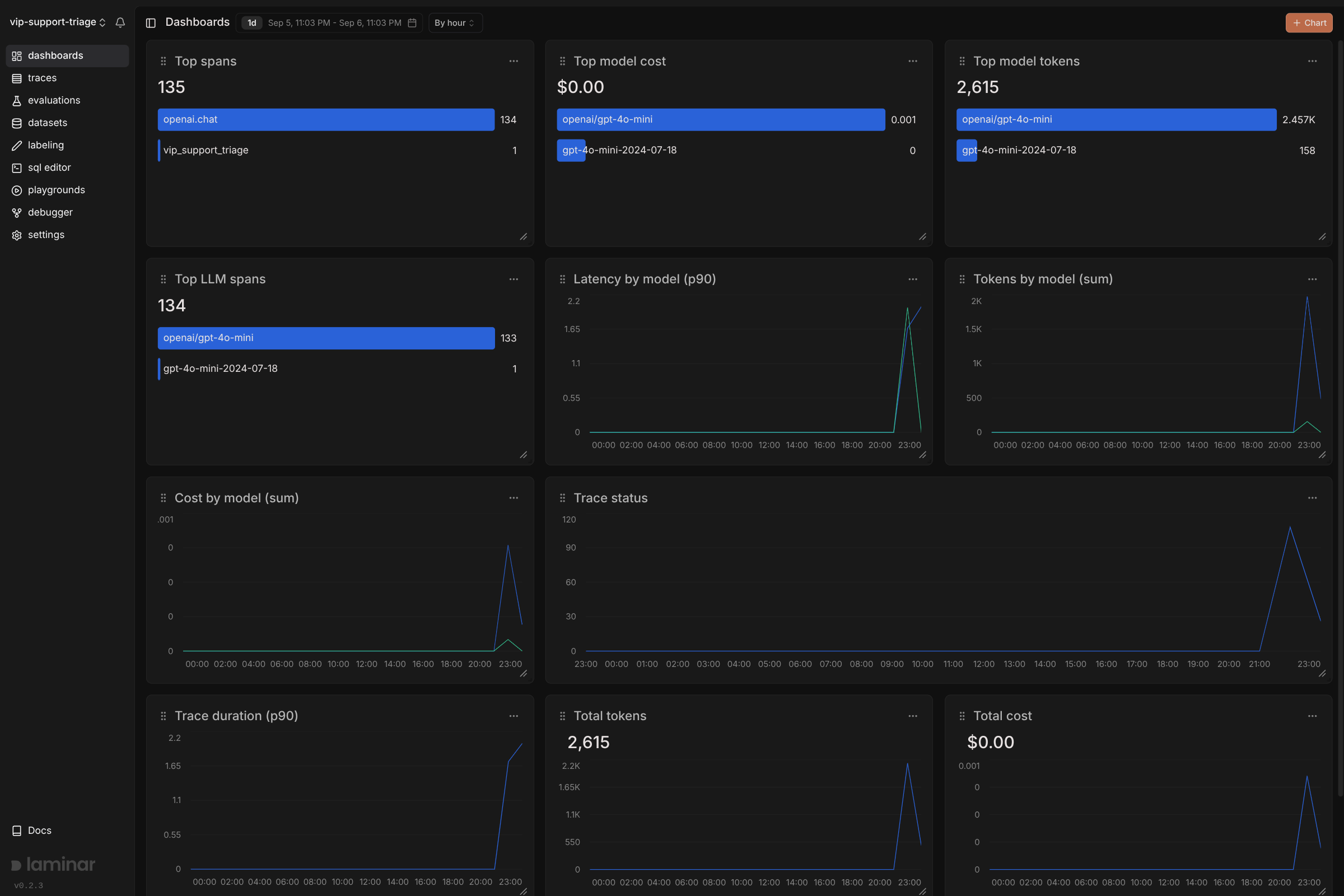Click the laminar logo
The image size is (1344, 896).
pyautogui.click(x=53, y=864)
